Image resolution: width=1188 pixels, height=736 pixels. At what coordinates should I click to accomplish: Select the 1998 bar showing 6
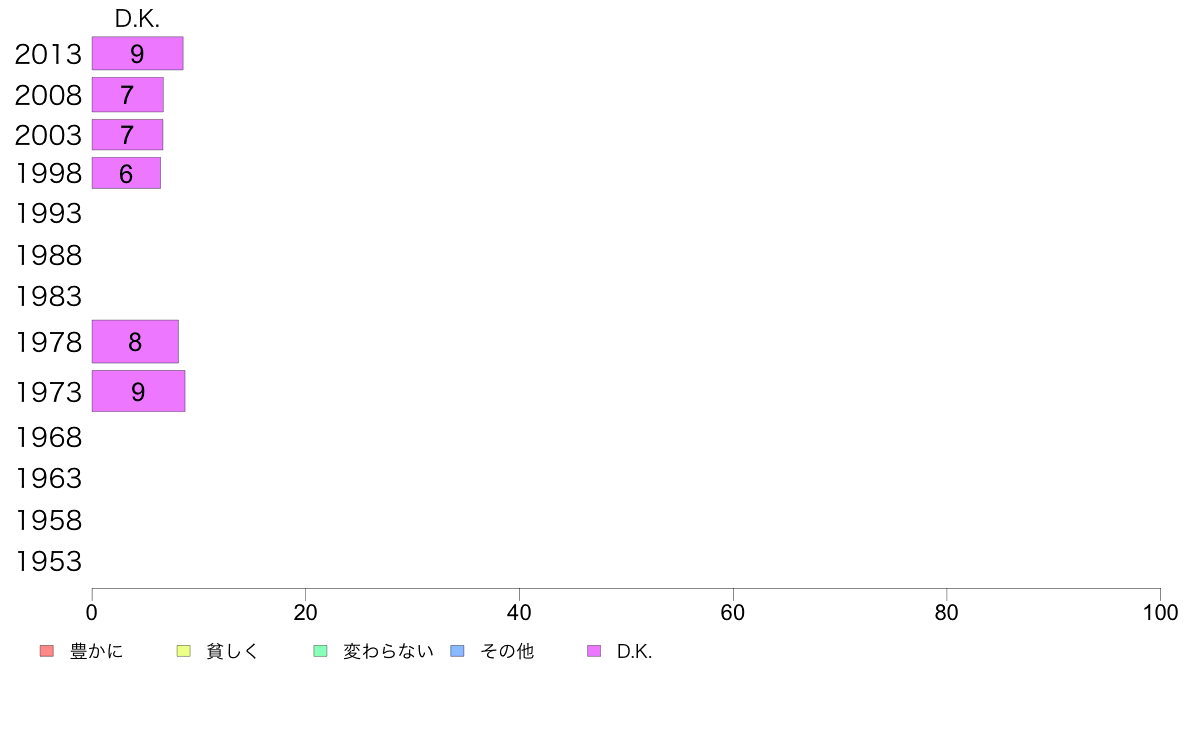coord(126,173)
